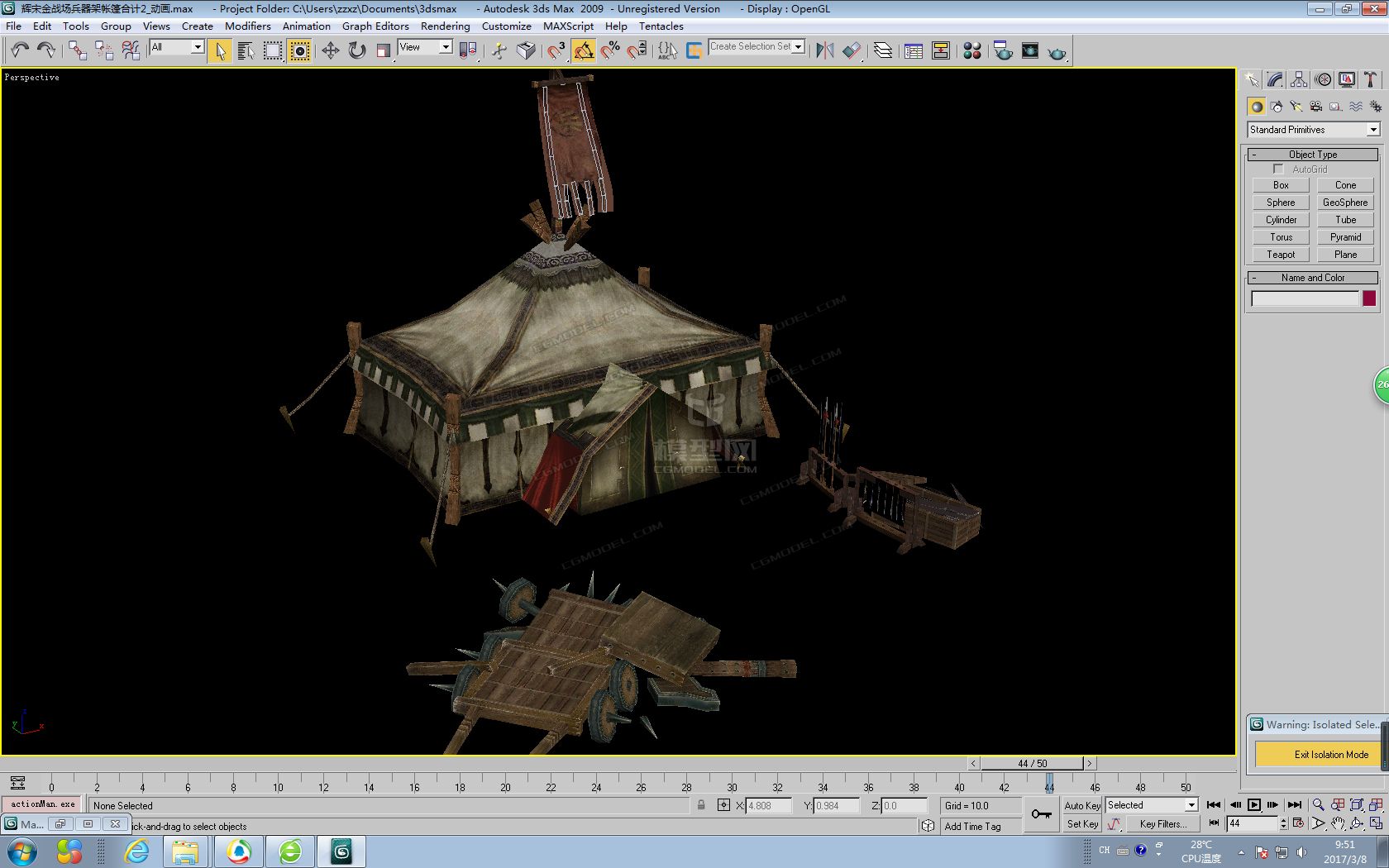1389x868 pixels.
Task: Open the Rendered Frame Window icon
Action: click(1030, 50)
